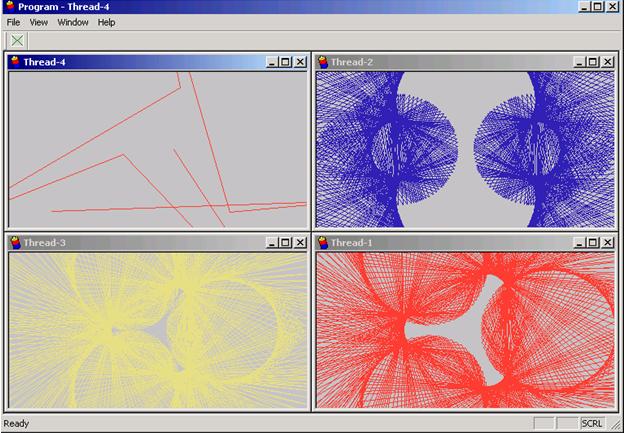The height and width of the screenshot is (433, 625).
Task: Close the Thread-2 child window
Action: point(607,62)
